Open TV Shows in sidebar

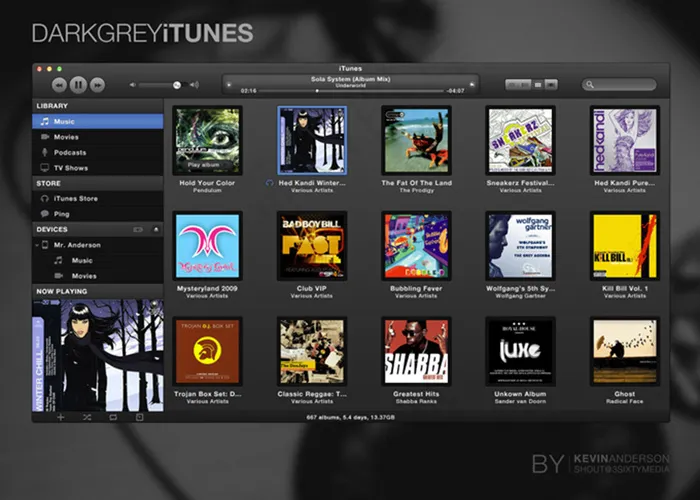pos(98,168)
